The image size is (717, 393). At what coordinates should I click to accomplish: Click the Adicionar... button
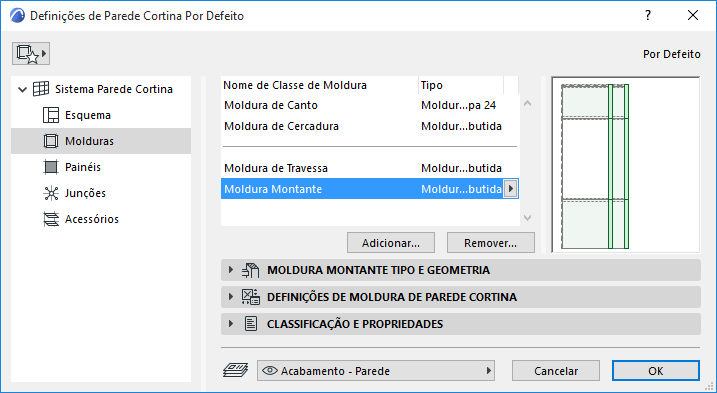(x=391, y=243)
